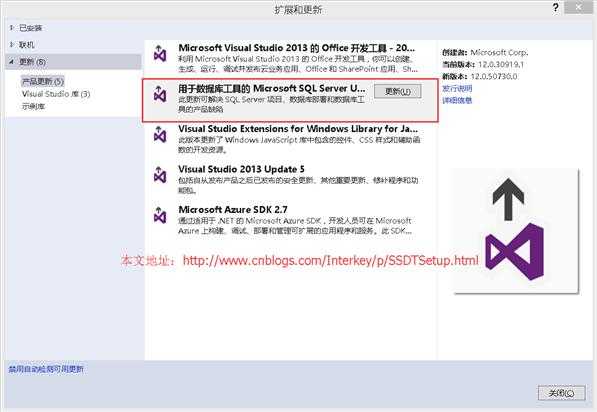
Task: Click the Visual Studio 2013 Update 5 icon
Action: coord(160,175)
